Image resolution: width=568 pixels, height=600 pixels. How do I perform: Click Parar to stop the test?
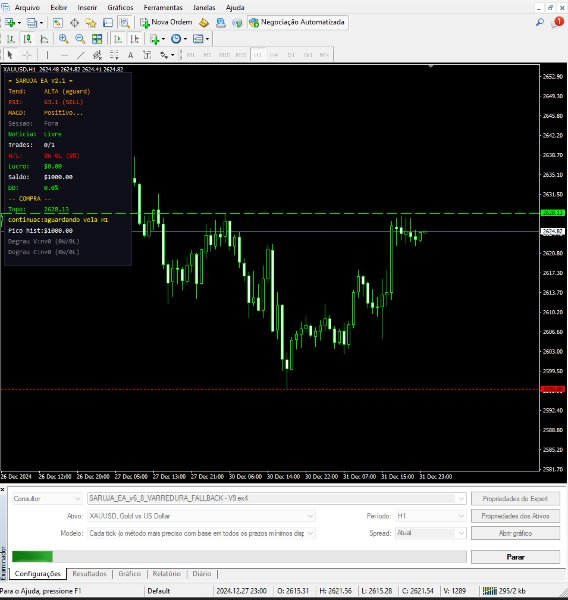pyautogui.click(x=515, y=557)
